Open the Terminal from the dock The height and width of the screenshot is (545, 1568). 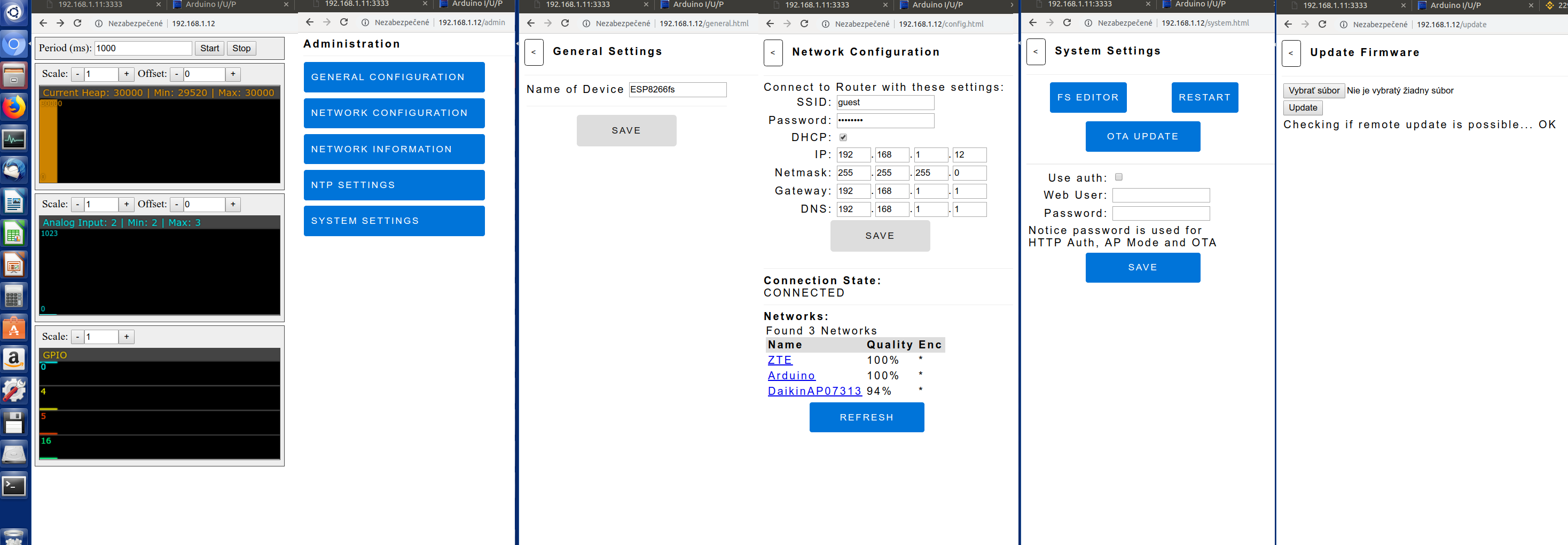(x=14, y=485)
